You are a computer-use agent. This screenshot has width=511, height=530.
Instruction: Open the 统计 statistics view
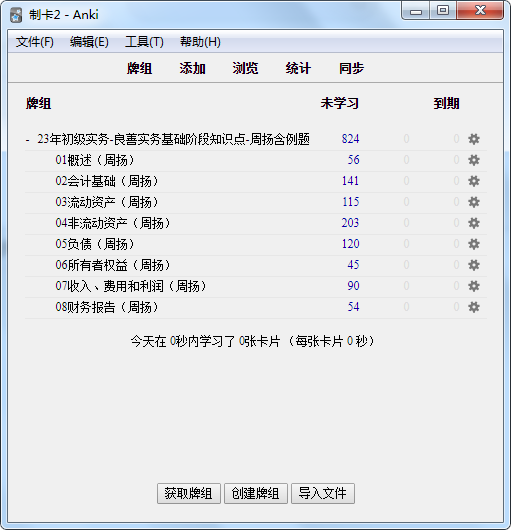click(298, 68)
